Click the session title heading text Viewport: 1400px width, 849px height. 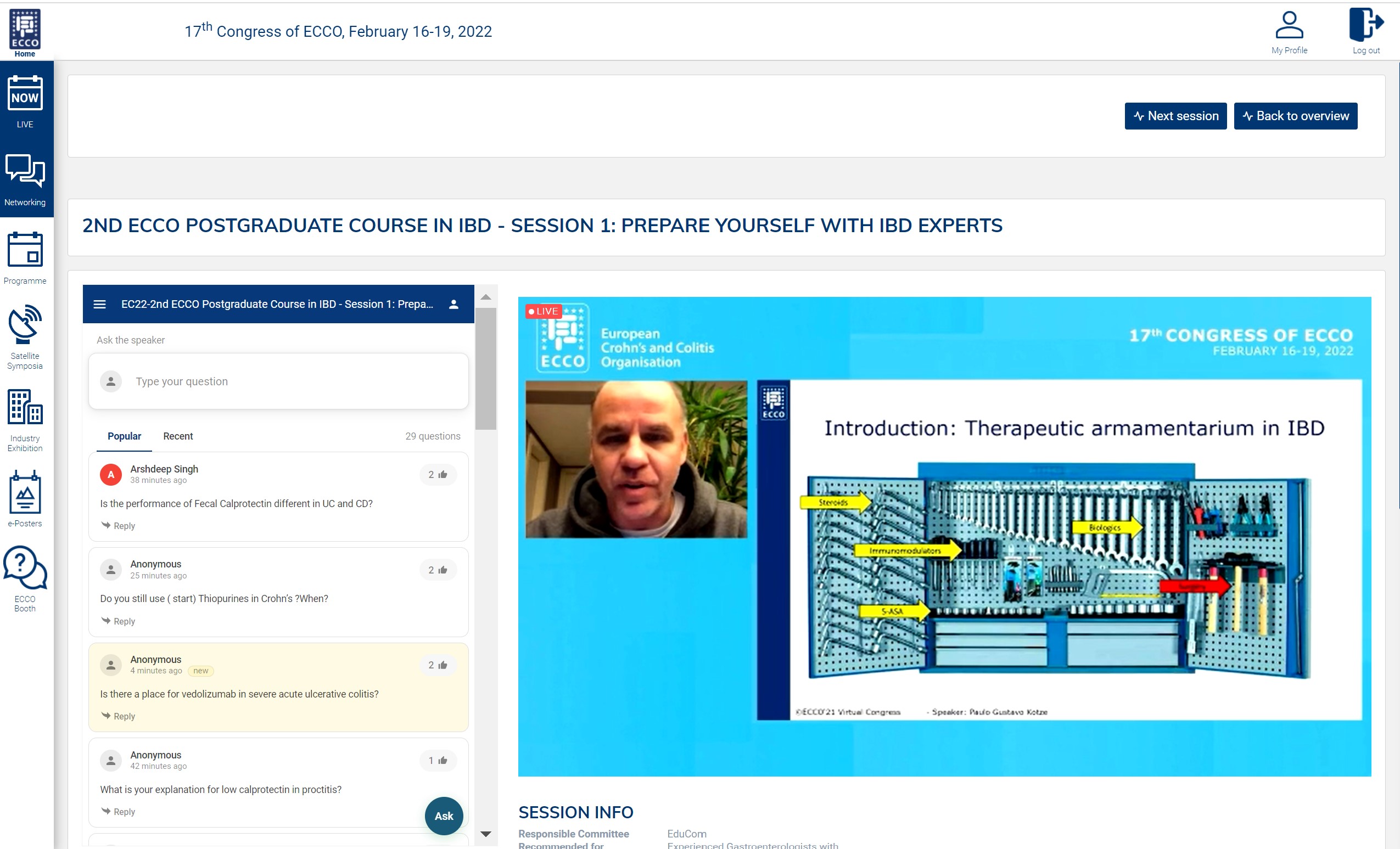point(542,226)
